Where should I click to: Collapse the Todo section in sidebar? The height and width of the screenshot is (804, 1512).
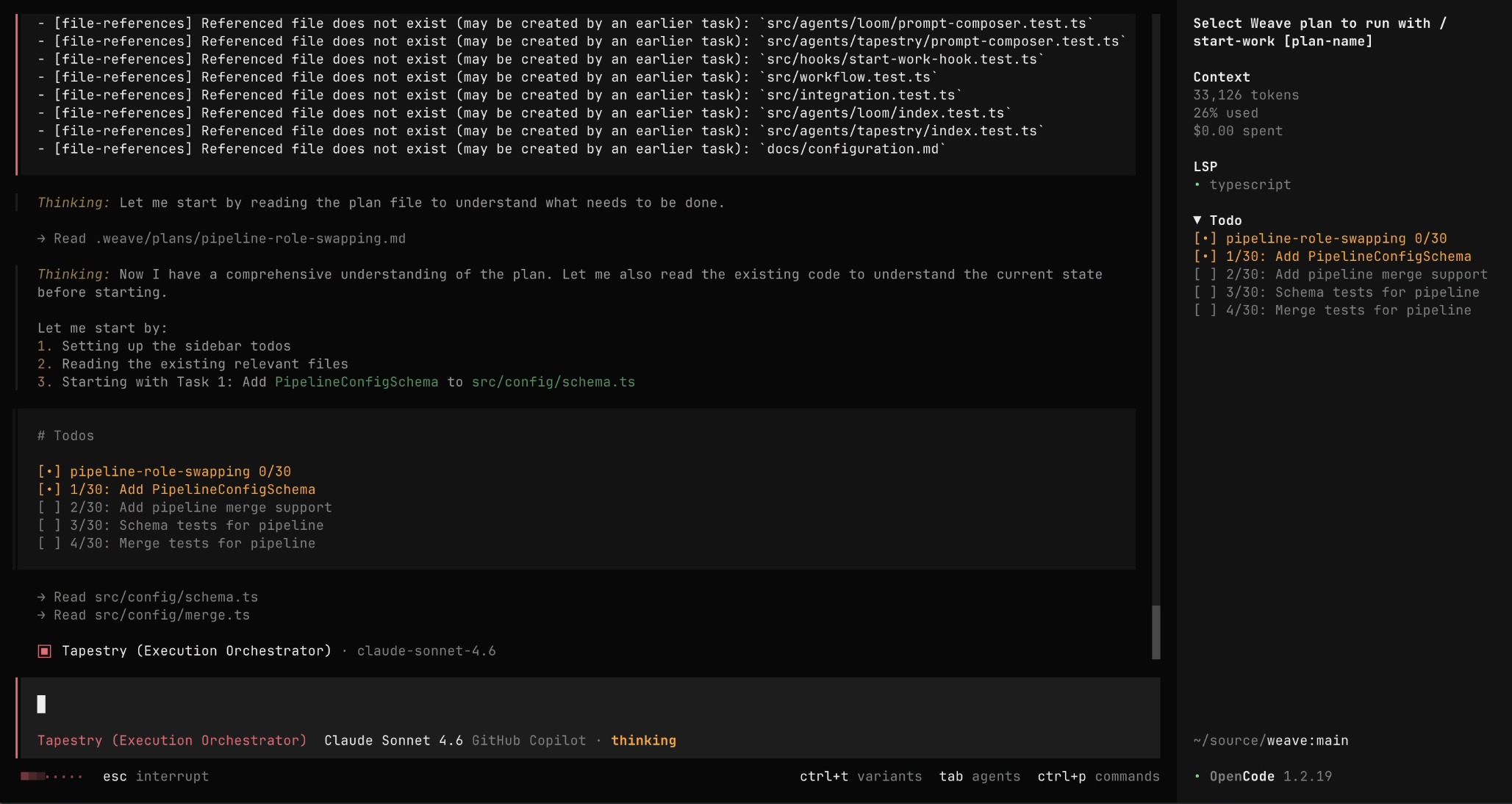(1197, 220)
